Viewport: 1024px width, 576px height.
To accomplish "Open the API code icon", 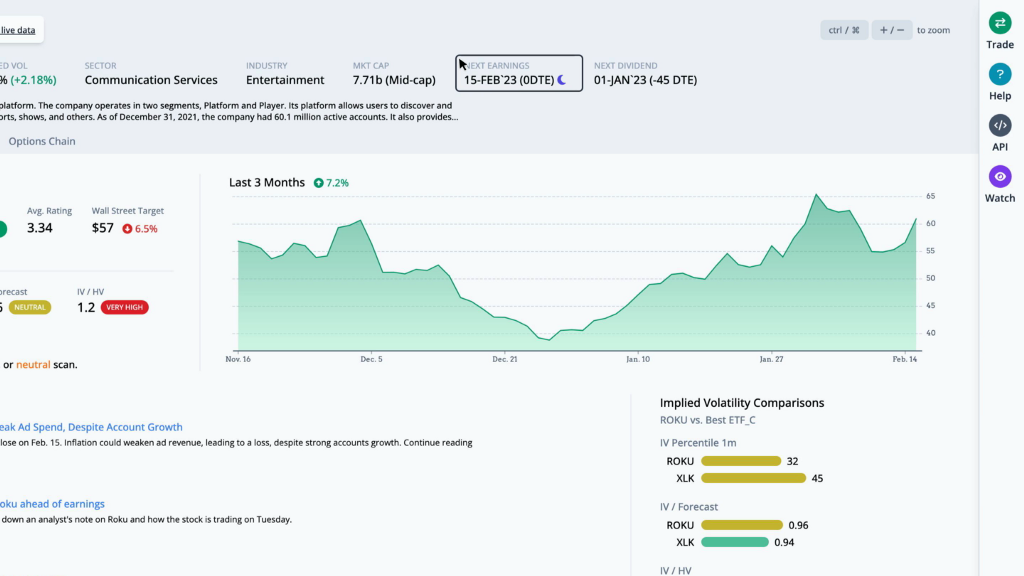I will tap(1000, 125).
